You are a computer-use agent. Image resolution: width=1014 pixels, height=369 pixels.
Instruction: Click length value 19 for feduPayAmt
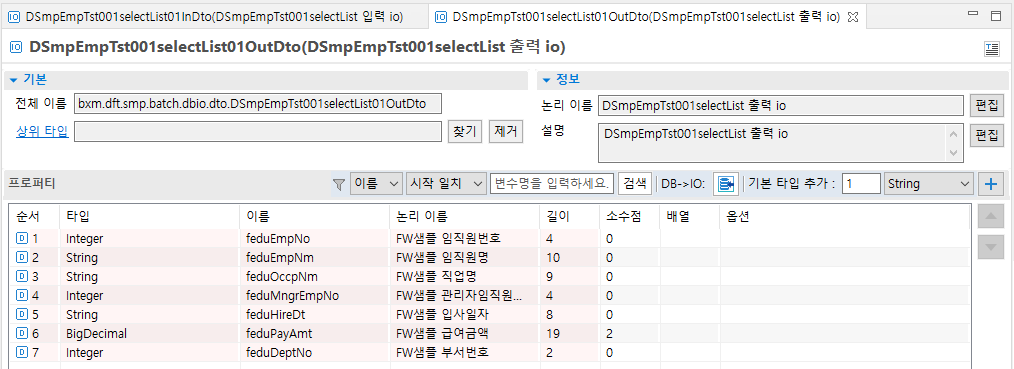[x=570, y=334]
